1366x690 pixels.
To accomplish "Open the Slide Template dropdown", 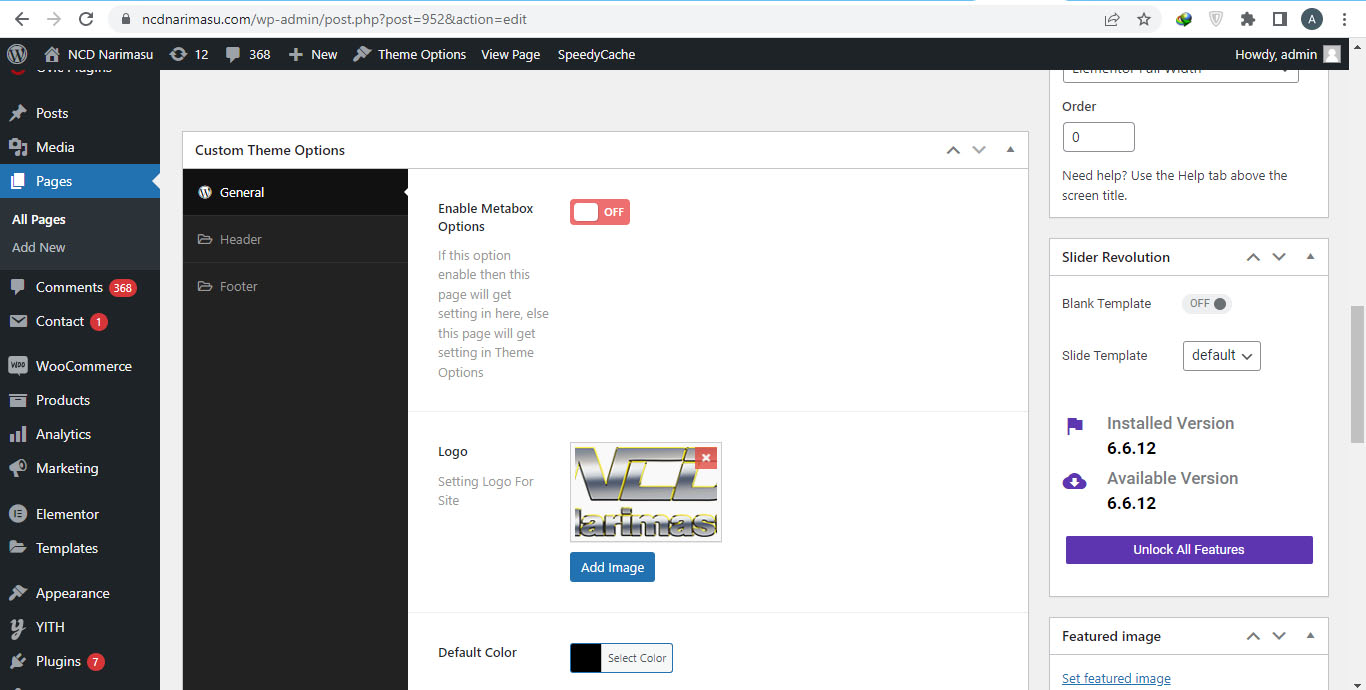I will (1221, 355).
